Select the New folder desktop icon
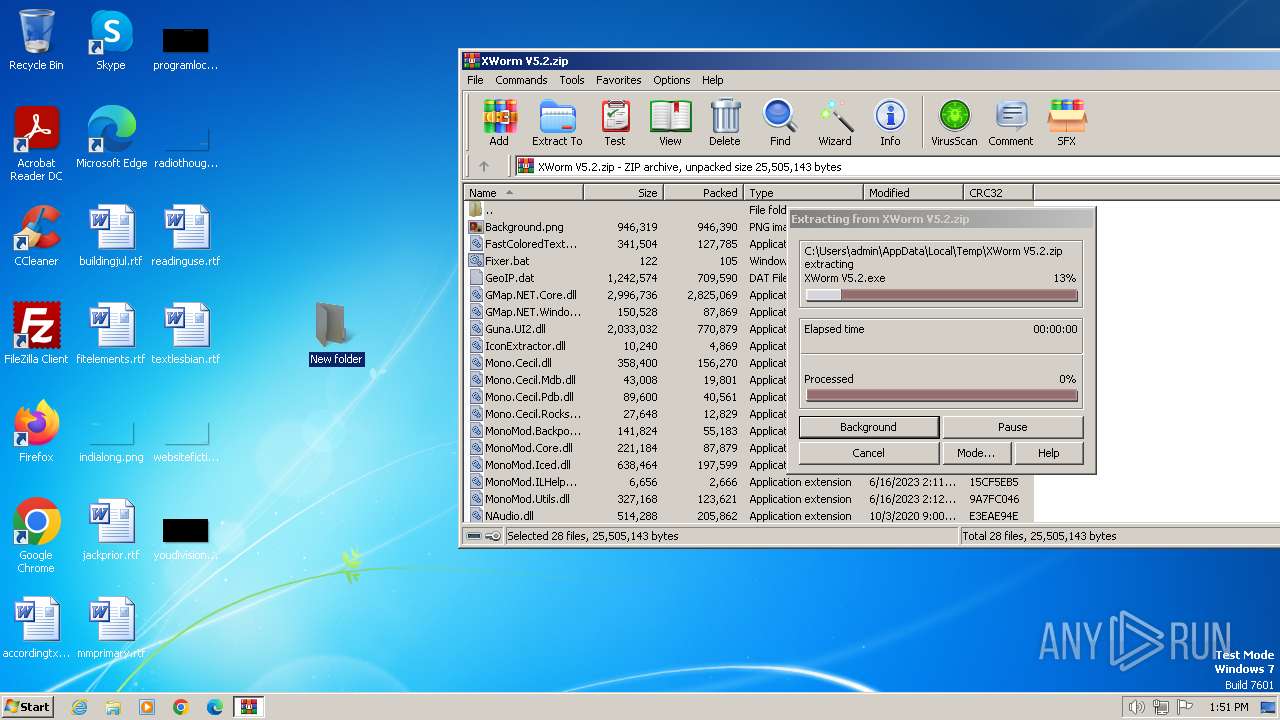The height and width of the screenshot is (720, 1280). [x=336, y=334]
